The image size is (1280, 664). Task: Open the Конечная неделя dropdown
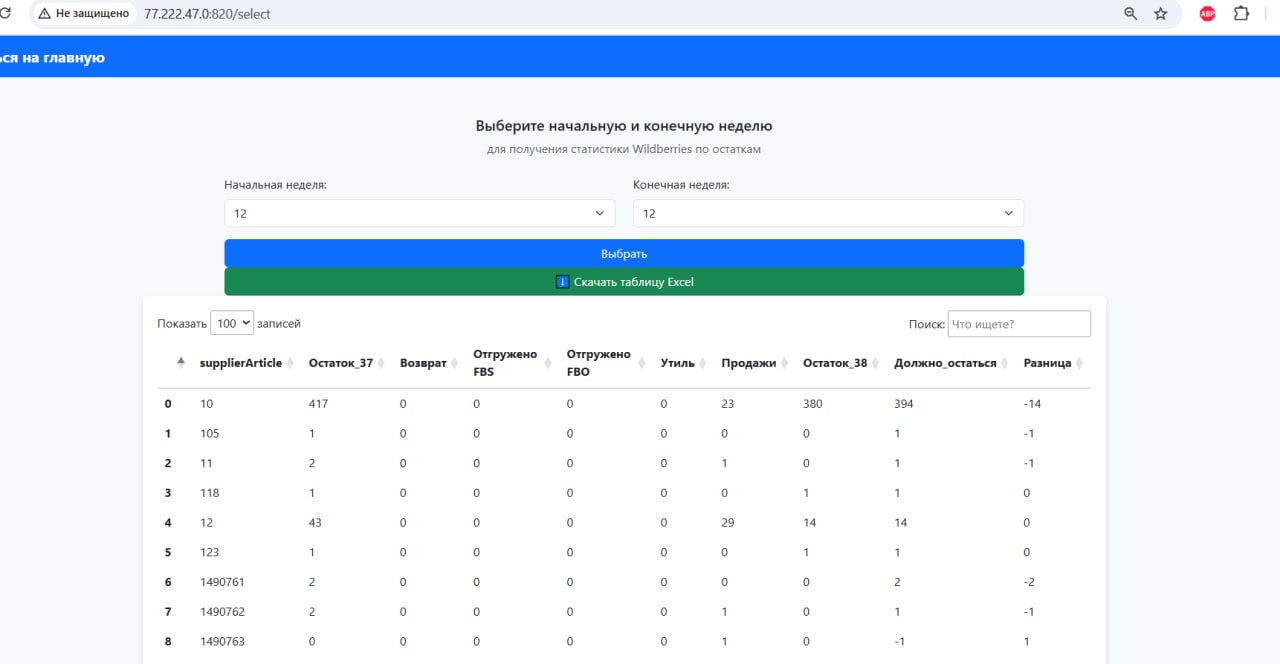[827, 212]
